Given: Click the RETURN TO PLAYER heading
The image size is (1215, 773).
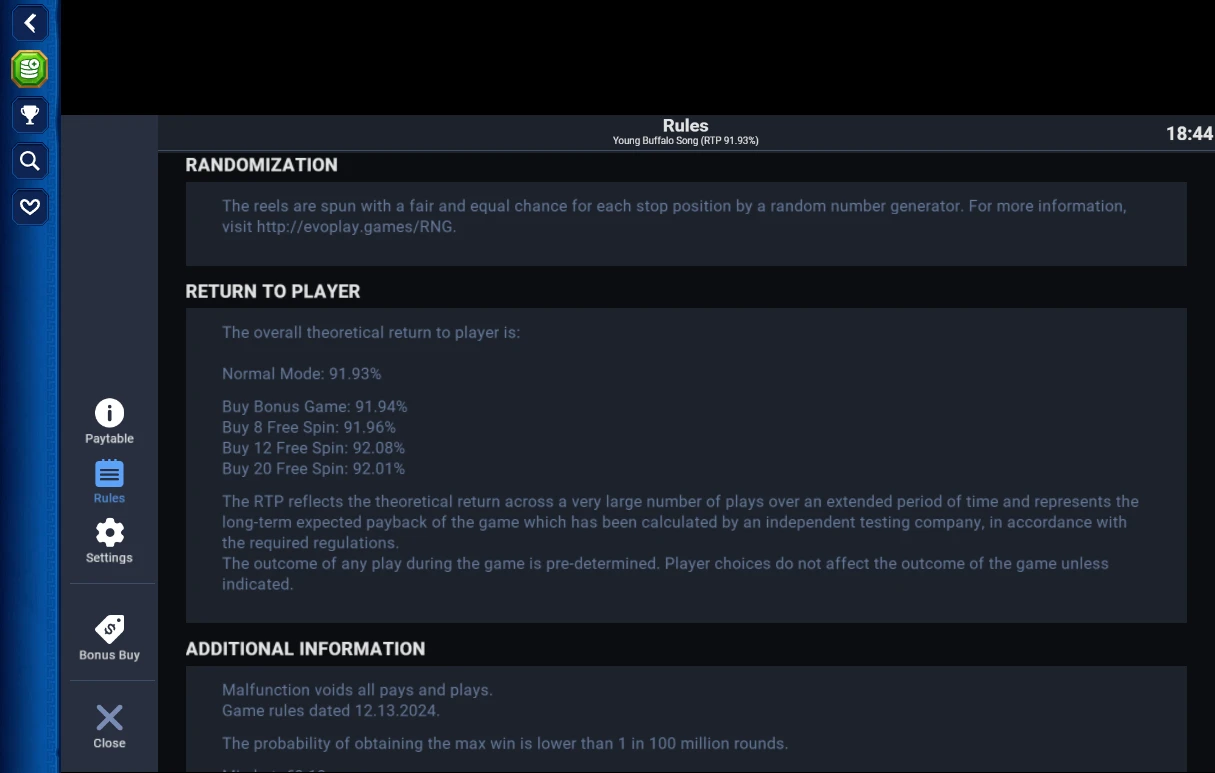Looking at the screenshot, I should tap(273, 292).
